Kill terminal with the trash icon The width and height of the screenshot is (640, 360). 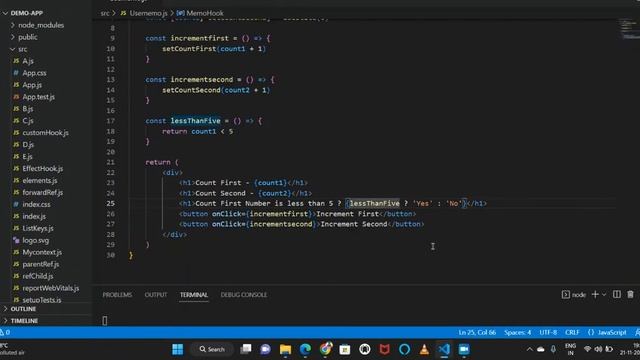point(630,294)
